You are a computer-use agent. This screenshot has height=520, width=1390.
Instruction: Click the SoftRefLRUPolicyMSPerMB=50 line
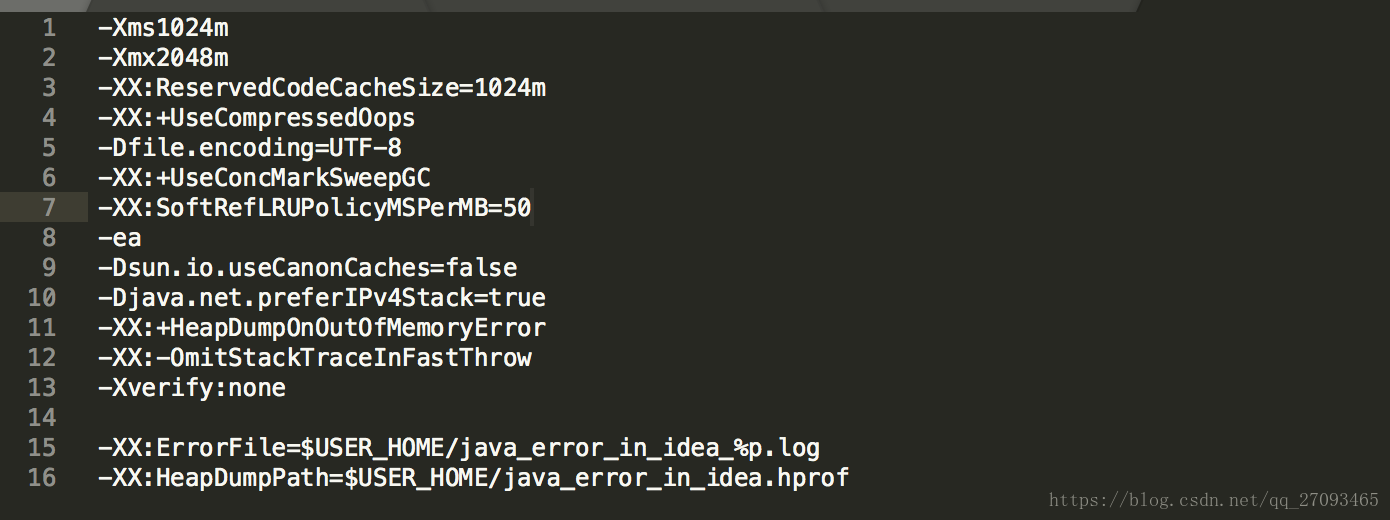coord(315,208)
